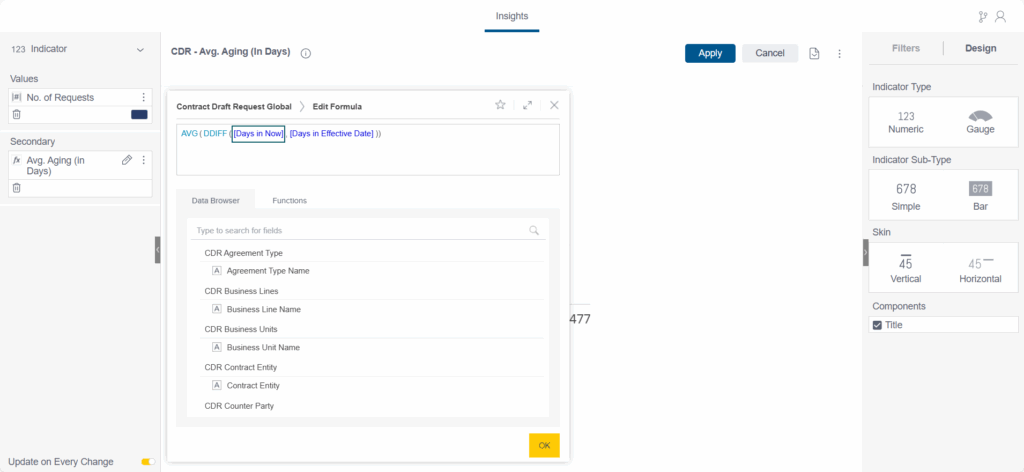
Task: Click the info icon beside widget title
Action: click(306, 54)
